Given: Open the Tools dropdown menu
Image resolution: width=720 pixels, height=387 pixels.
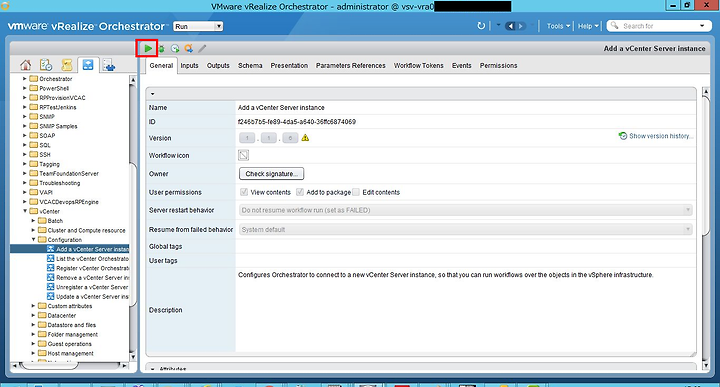Looking at the screenshot, I should pyautogui.click(x=558, y=26).
